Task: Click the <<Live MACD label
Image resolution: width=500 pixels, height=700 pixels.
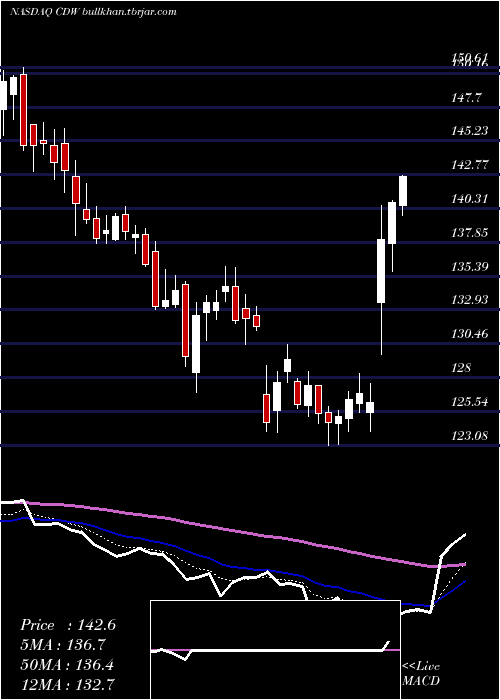Action: coord(421,673)
